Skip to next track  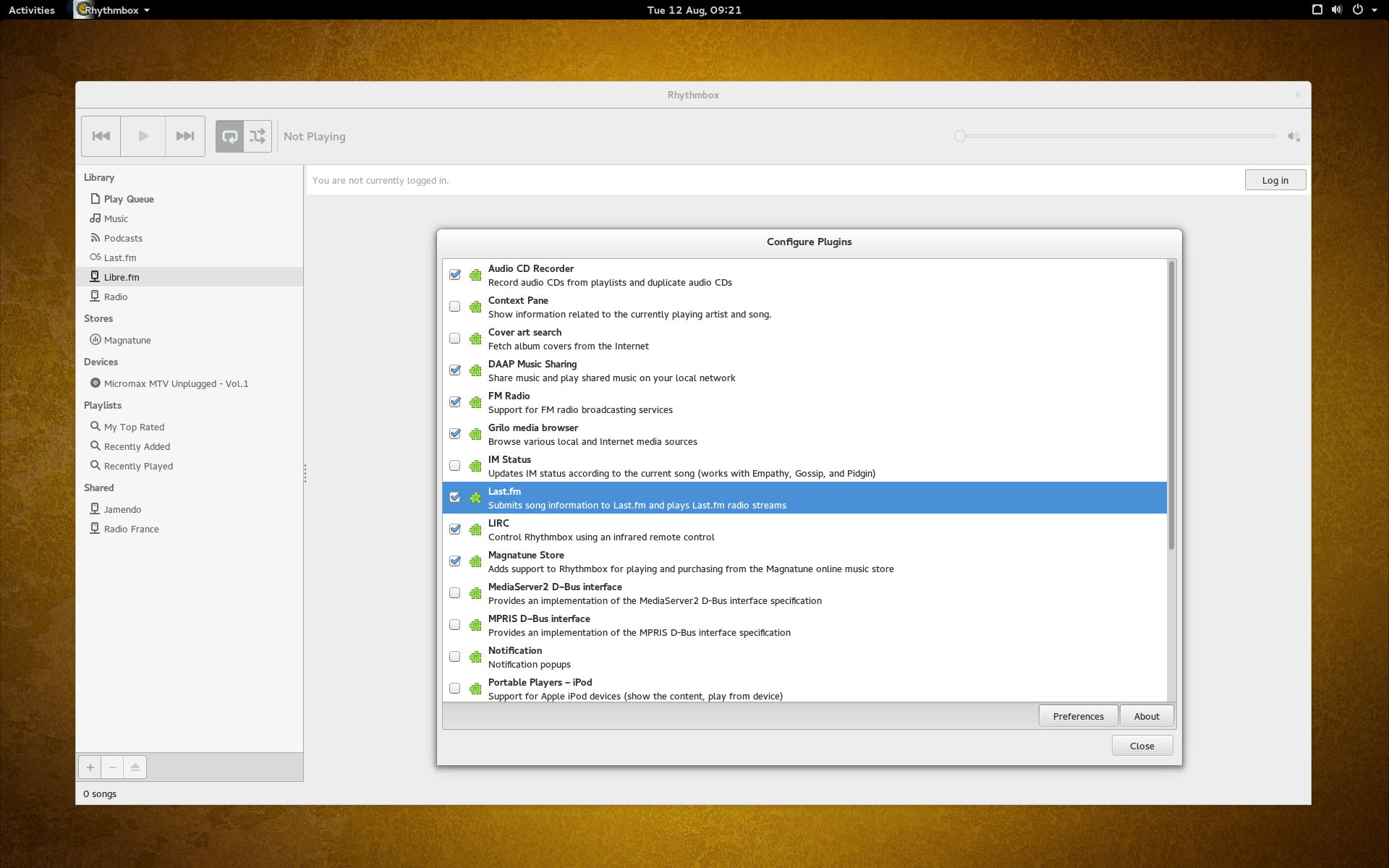click(185, 136)
